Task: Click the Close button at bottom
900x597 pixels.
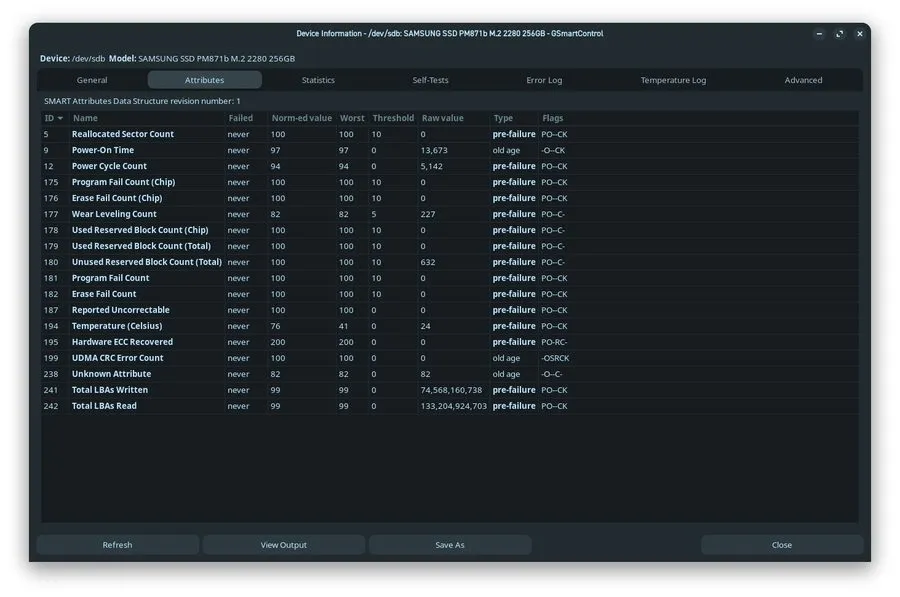Action: 782,545
